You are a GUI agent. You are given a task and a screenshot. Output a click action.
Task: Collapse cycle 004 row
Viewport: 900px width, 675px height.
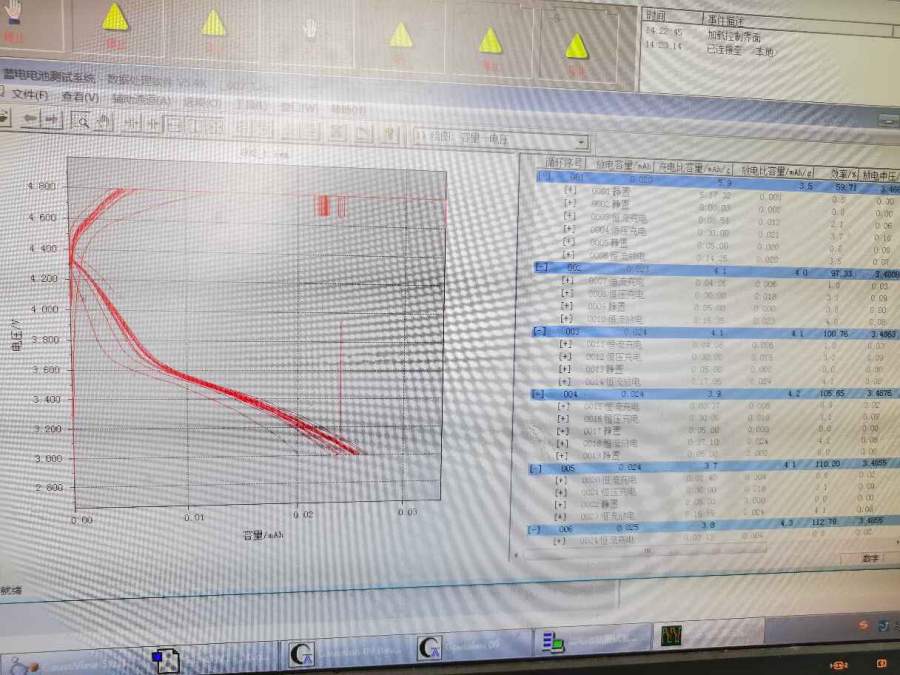pos(537,394)
